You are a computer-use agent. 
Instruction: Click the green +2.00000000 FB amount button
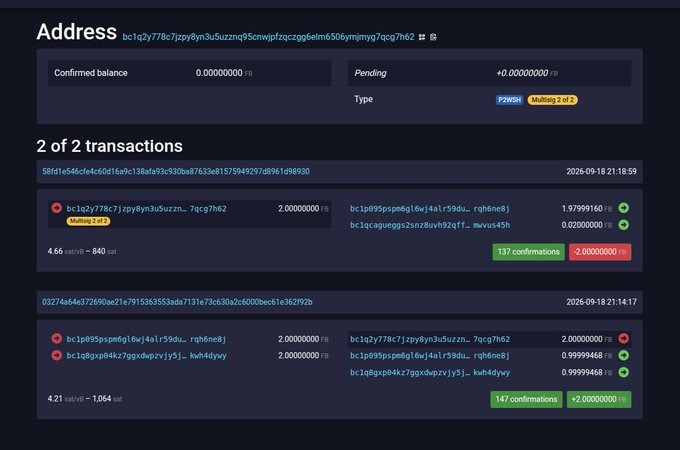pos(599,399)
